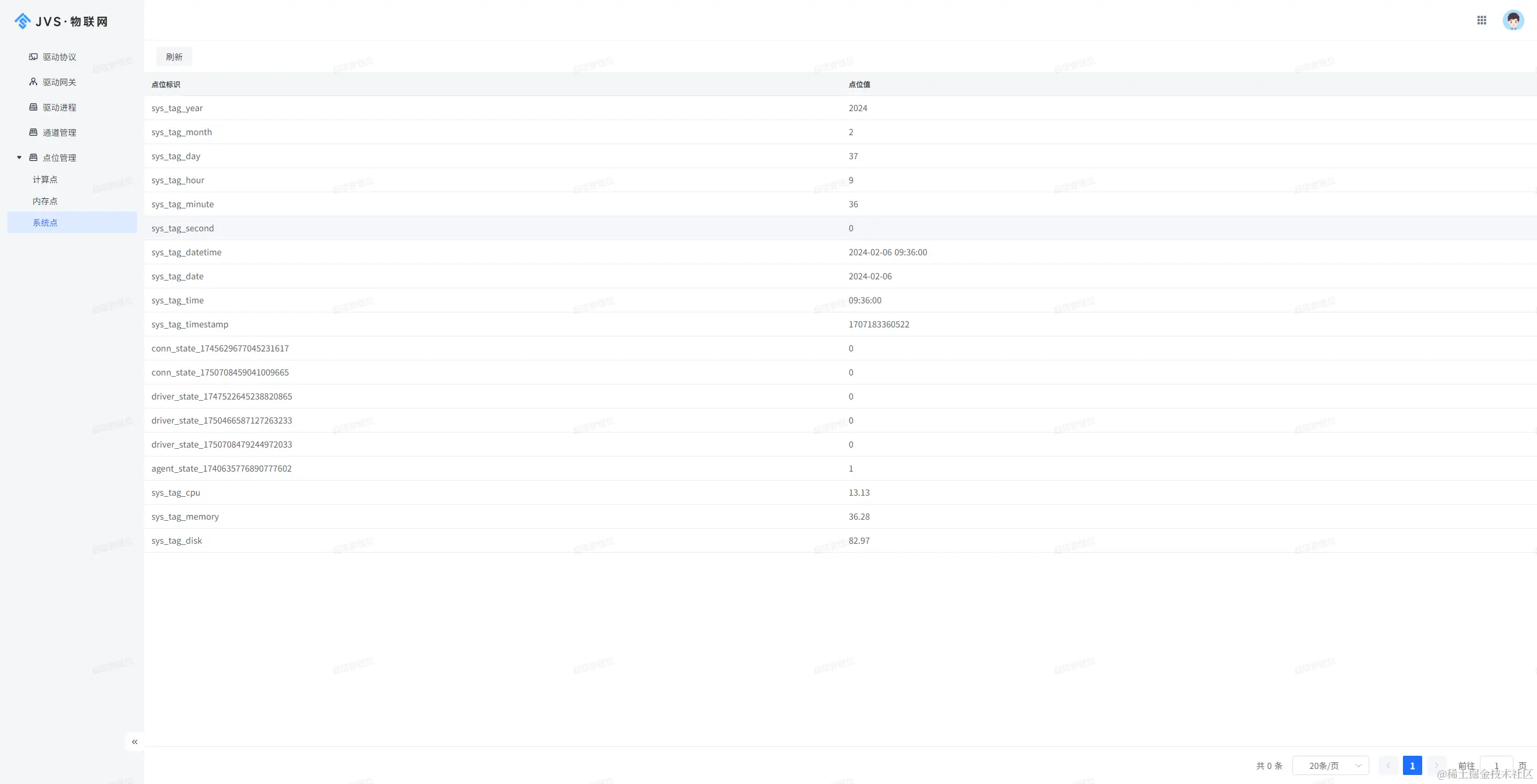The height and width of the screenshot is (784, 1537).
Task: Click the next page arrow
Action: pos(1436,766)
